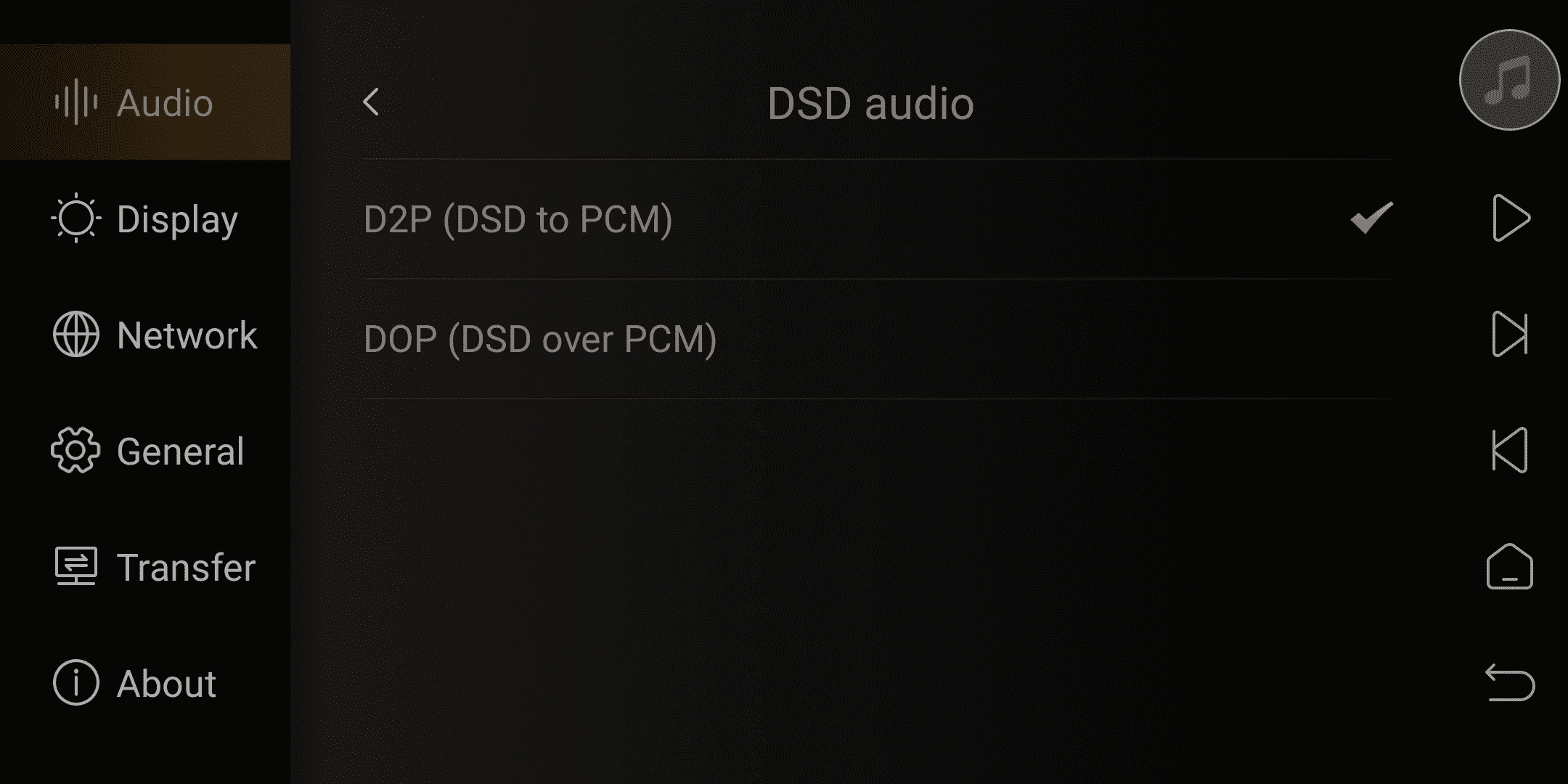Click the back chevron beside DSD audio

point(371,102)
